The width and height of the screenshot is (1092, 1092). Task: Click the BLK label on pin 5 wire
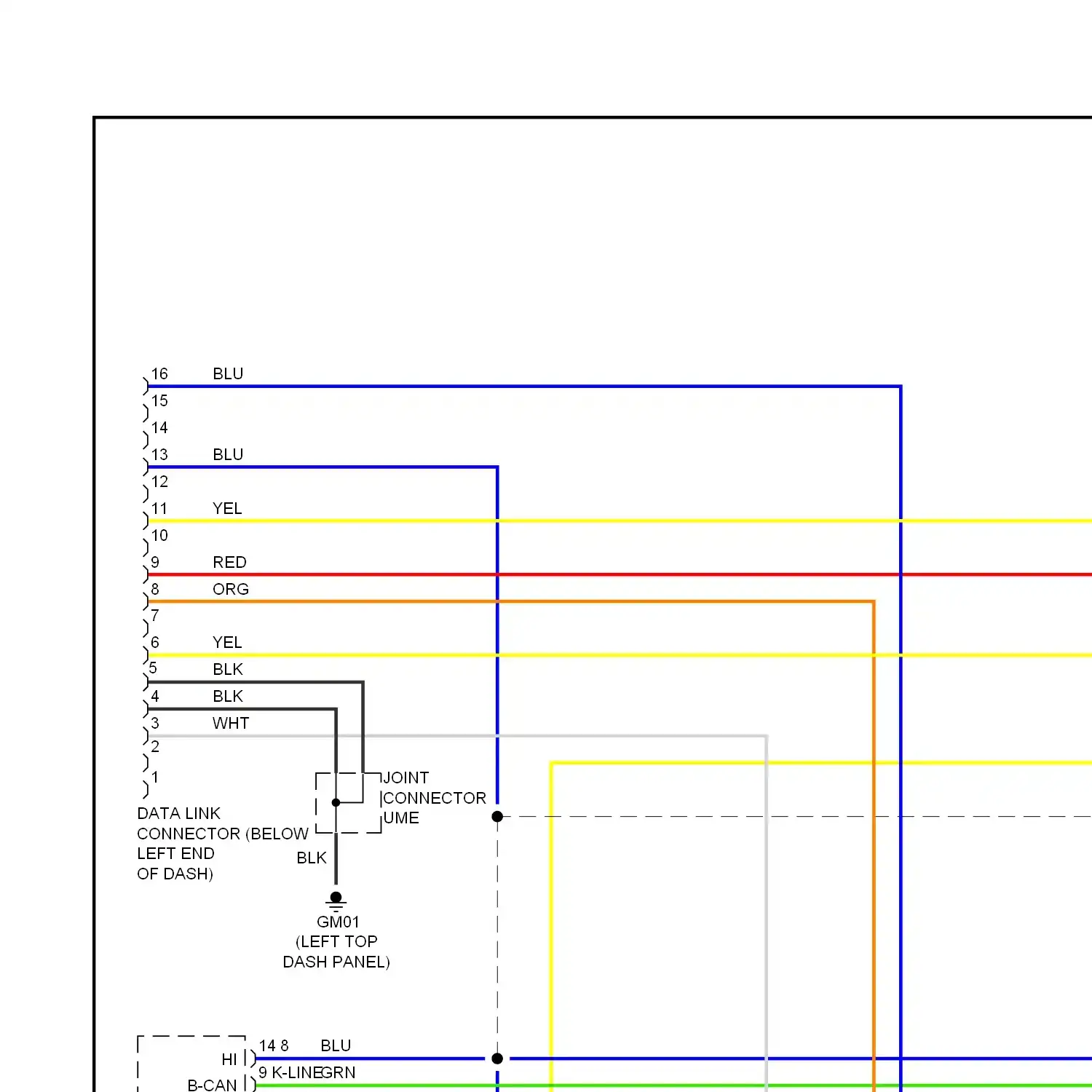point(228,670)
